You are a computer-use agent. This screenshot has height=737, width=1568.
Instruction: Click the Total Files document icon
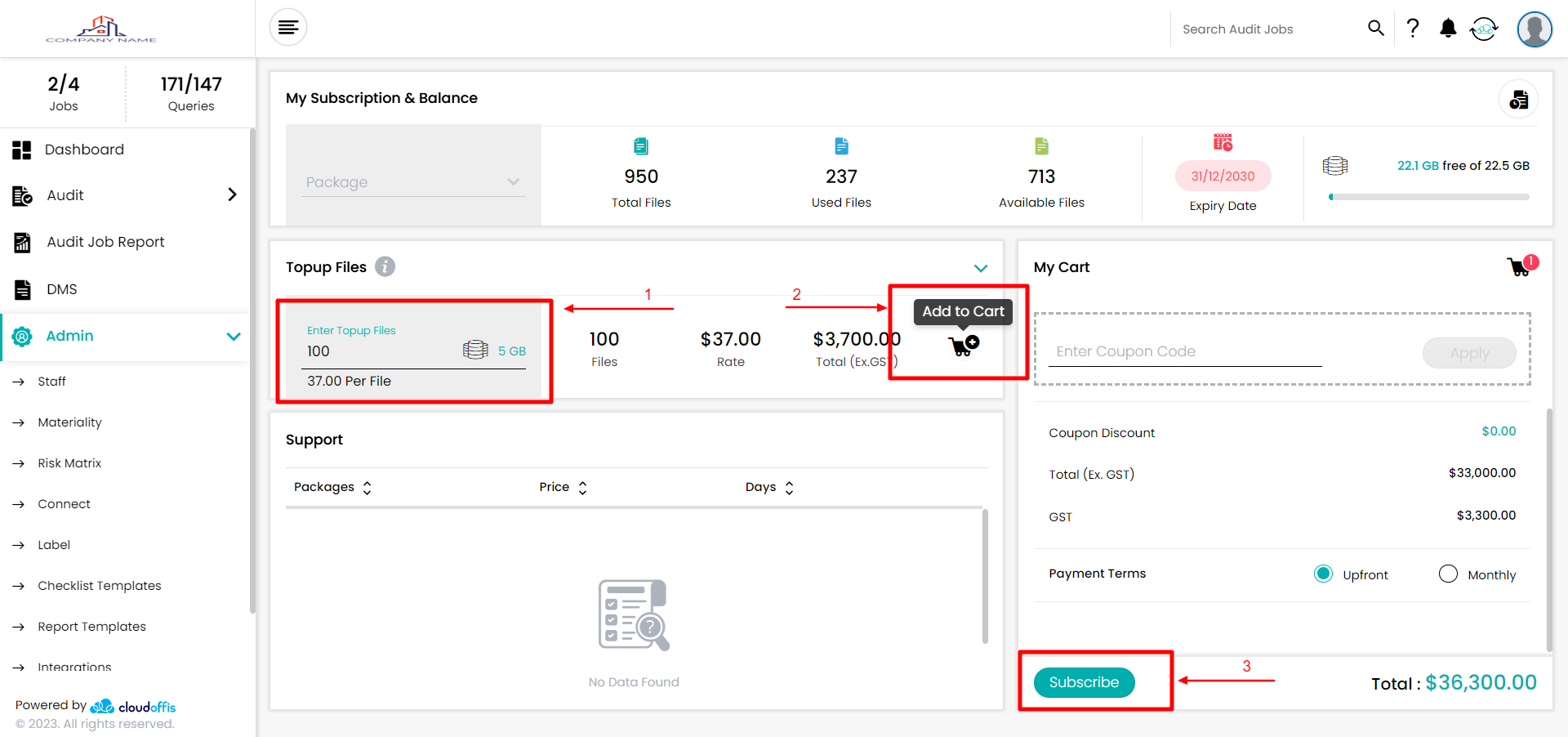click(x=641, y=146)
